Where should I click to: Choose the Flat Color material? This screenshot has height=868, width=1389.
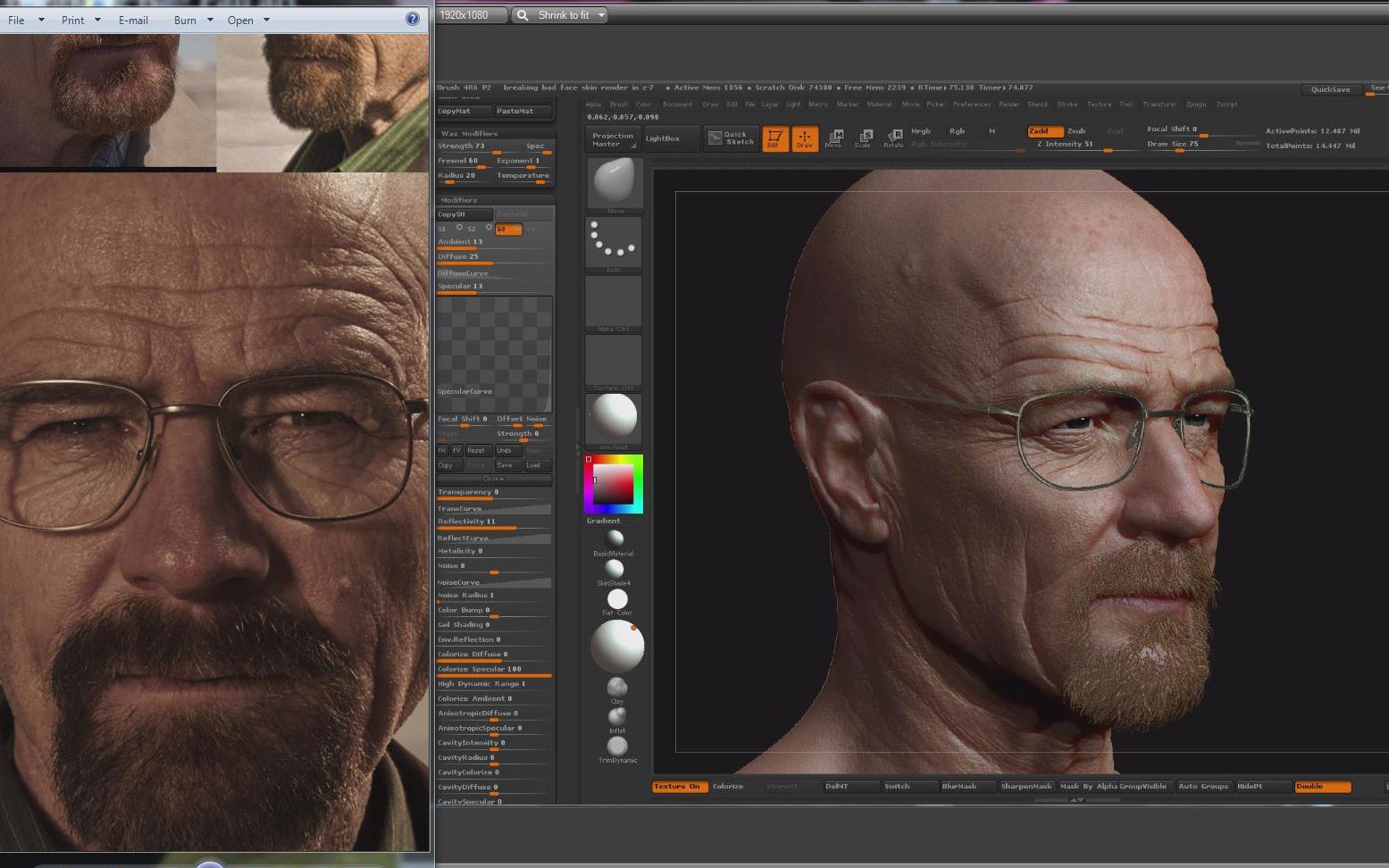click(x=615, y=598)
